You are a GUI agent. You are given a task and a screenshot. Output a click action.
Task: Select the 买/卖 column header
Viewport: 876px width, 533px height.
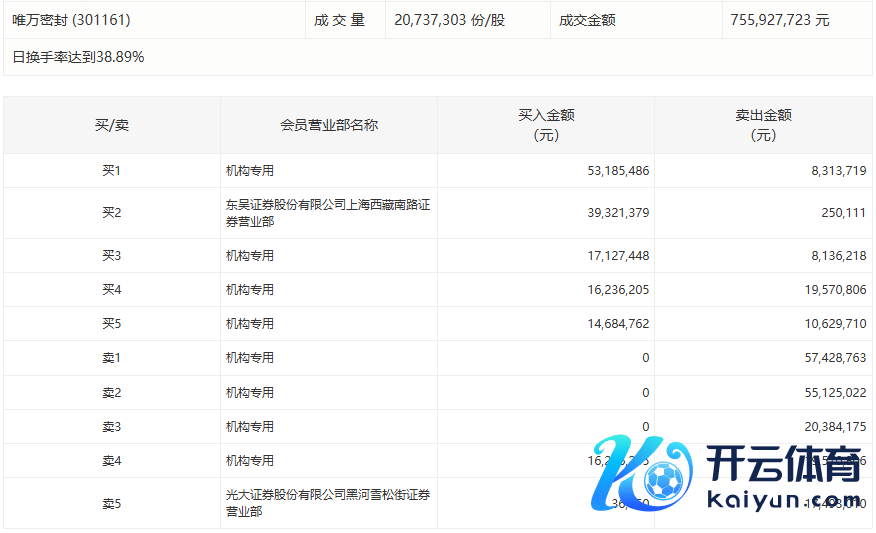pos(112,125)
